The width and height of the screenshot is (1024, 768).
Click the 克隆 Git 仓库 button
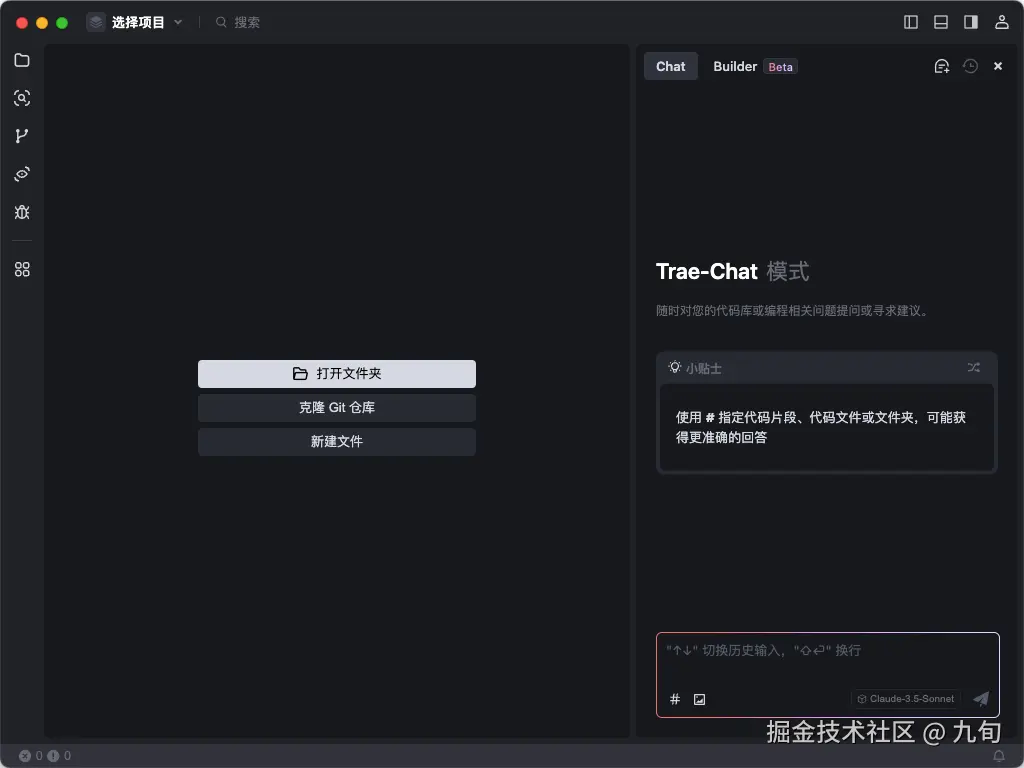[337, 408]
